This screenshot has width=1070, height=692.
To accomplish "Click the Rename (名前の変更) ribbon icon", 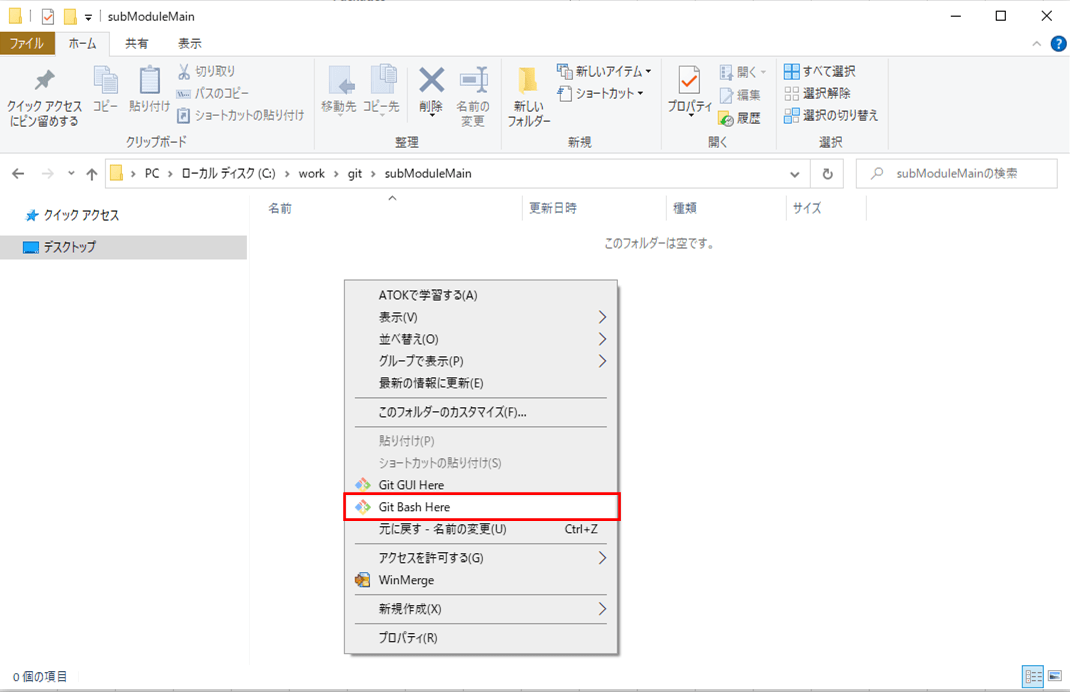I will pyautogui.click(x=473, y=81).
